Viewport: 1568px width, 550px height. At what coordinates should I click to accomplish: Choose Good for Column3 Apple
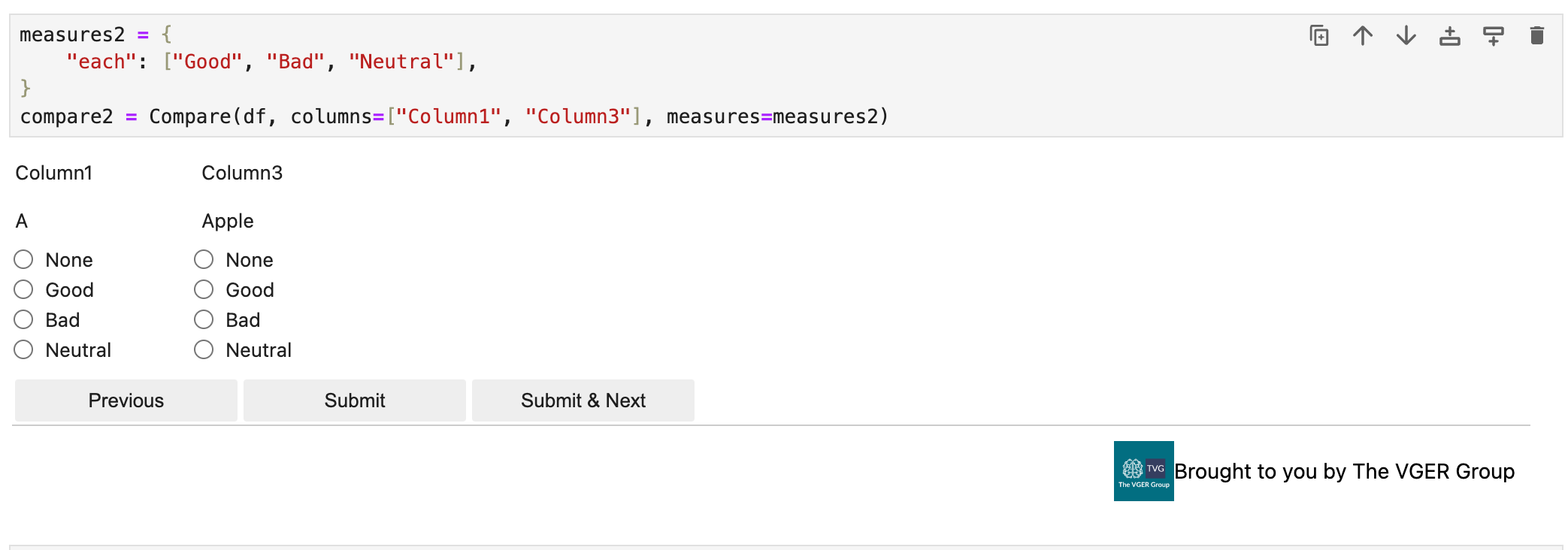click(204, 290)
